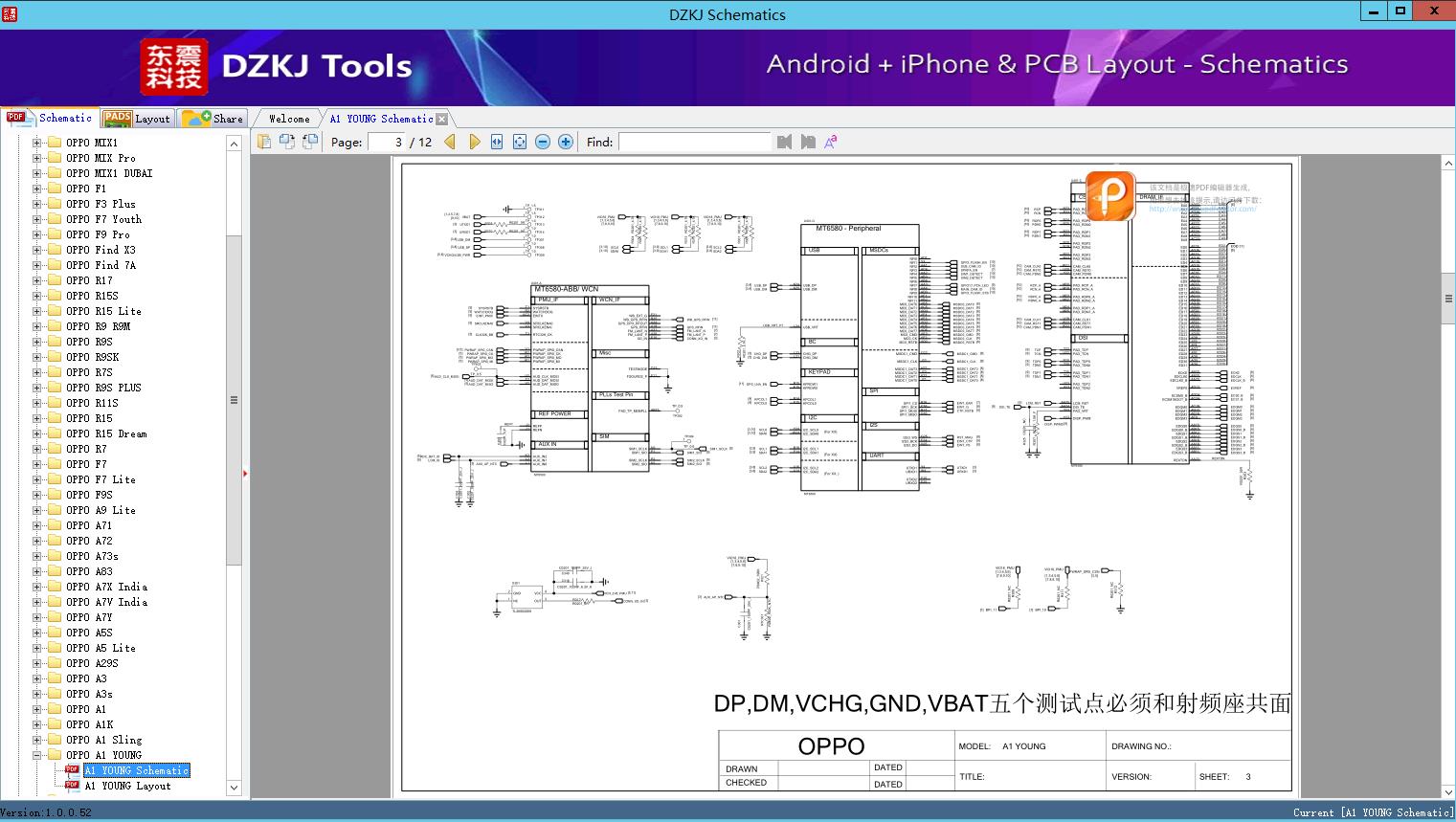Viewport: 1456px width, 822px height.
Task: Open the Welcome document tab
Action: [289, 119]
